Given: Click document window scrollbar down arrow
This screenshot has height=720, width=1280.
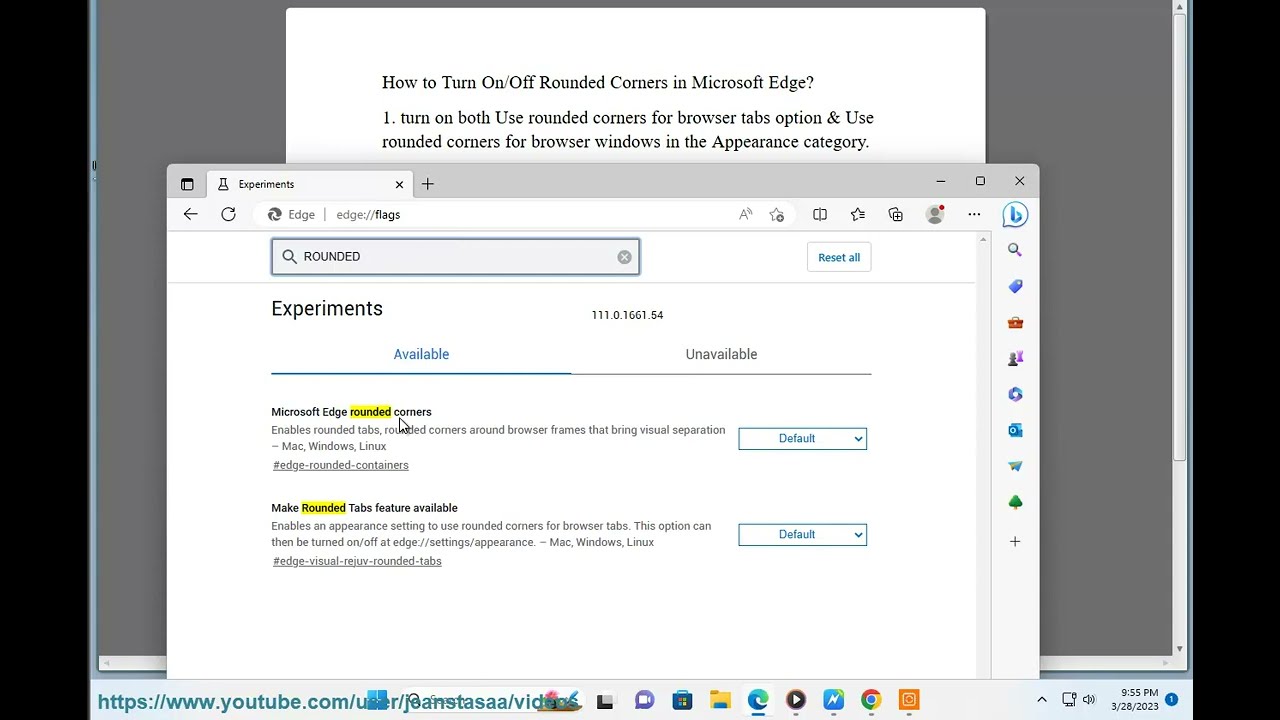Looking at the screenshot, I should click(x=1180, y=649).
